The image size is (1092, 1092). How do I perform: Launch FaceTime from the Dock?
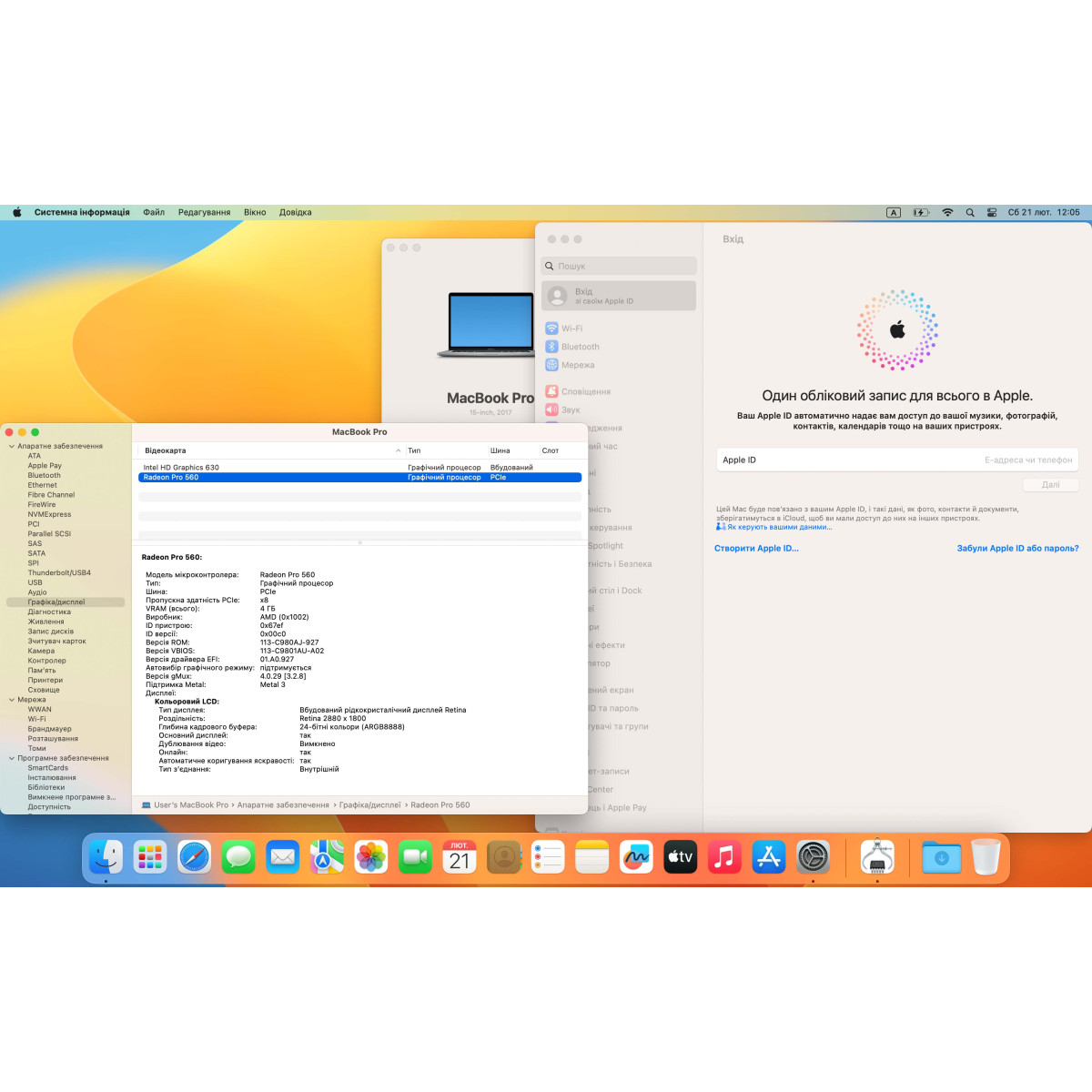tap(415, 856)
